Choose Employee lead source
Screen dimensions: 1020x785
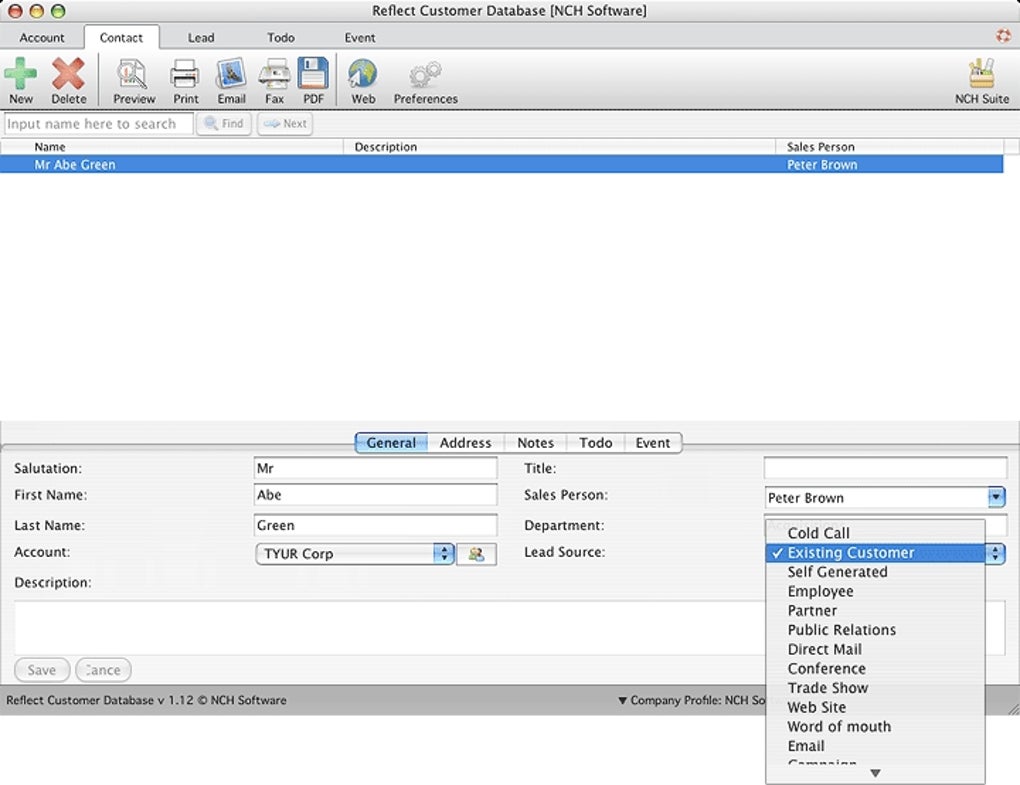875,592
